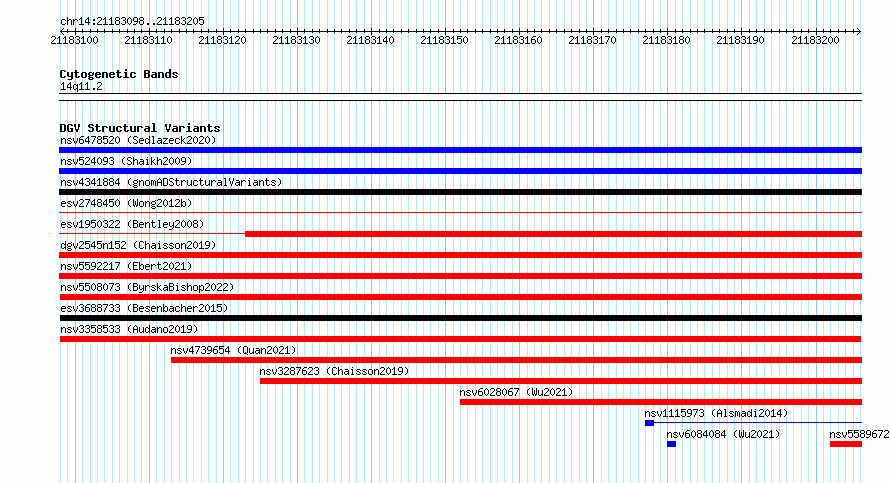
Task: Click the thin red esv2748450 line
Action: click(x=460, y=213)
